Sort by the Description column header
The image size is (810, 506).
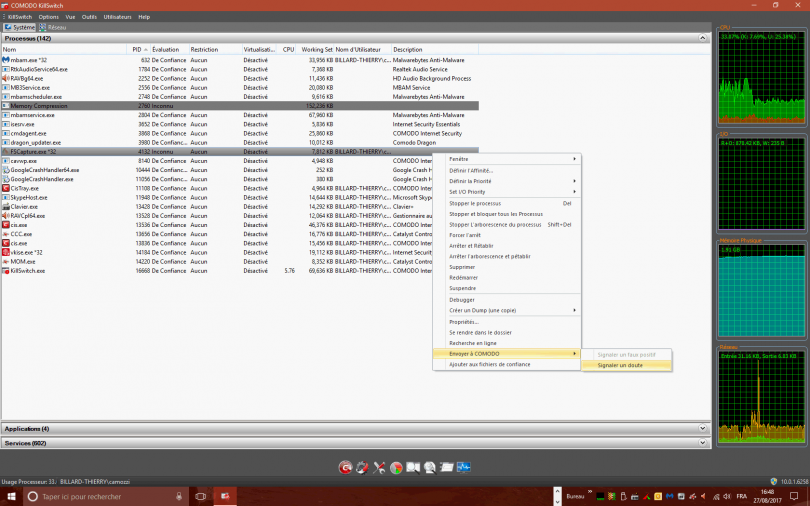[434, 50]
